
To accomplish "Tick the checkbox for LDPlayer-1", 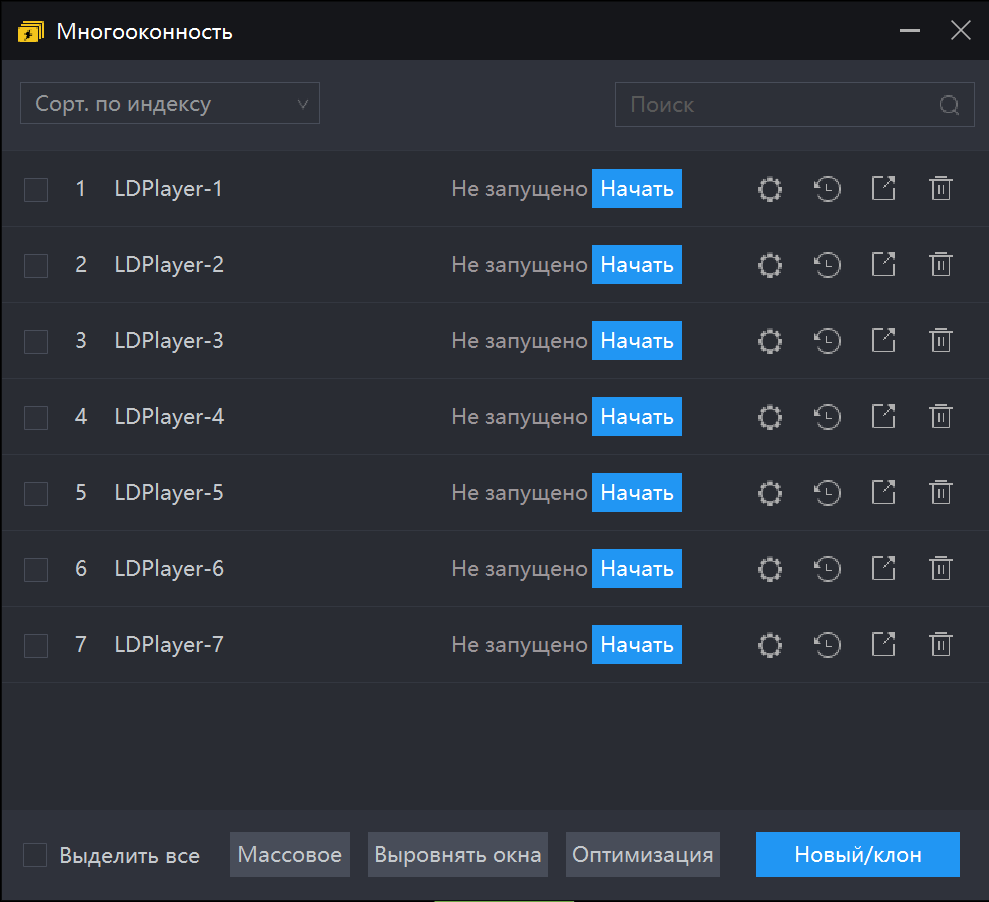I will [36, 190].
